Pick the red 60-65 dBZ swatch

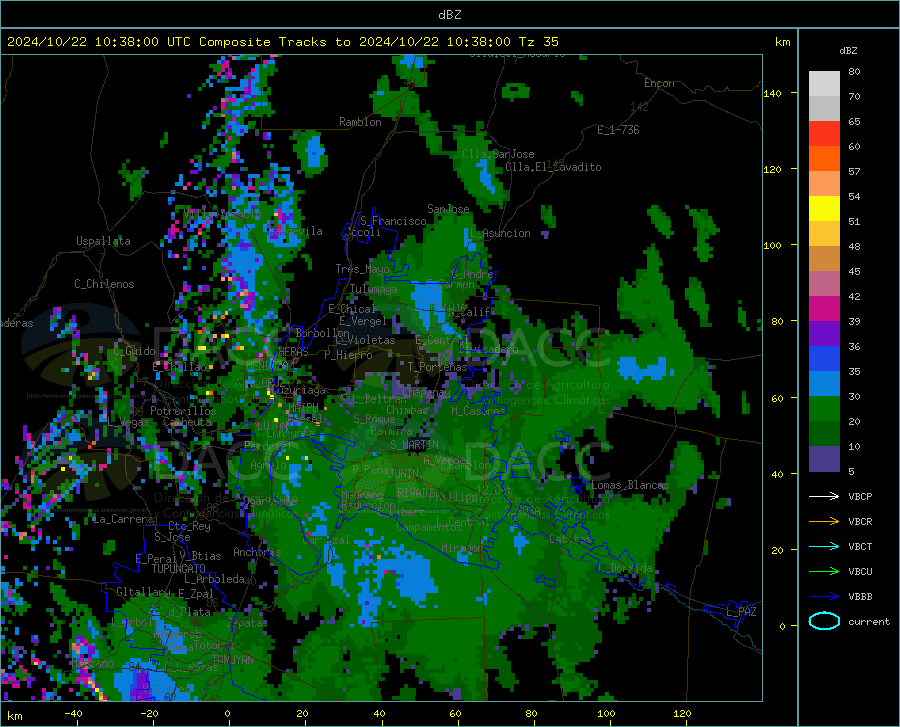824,134
